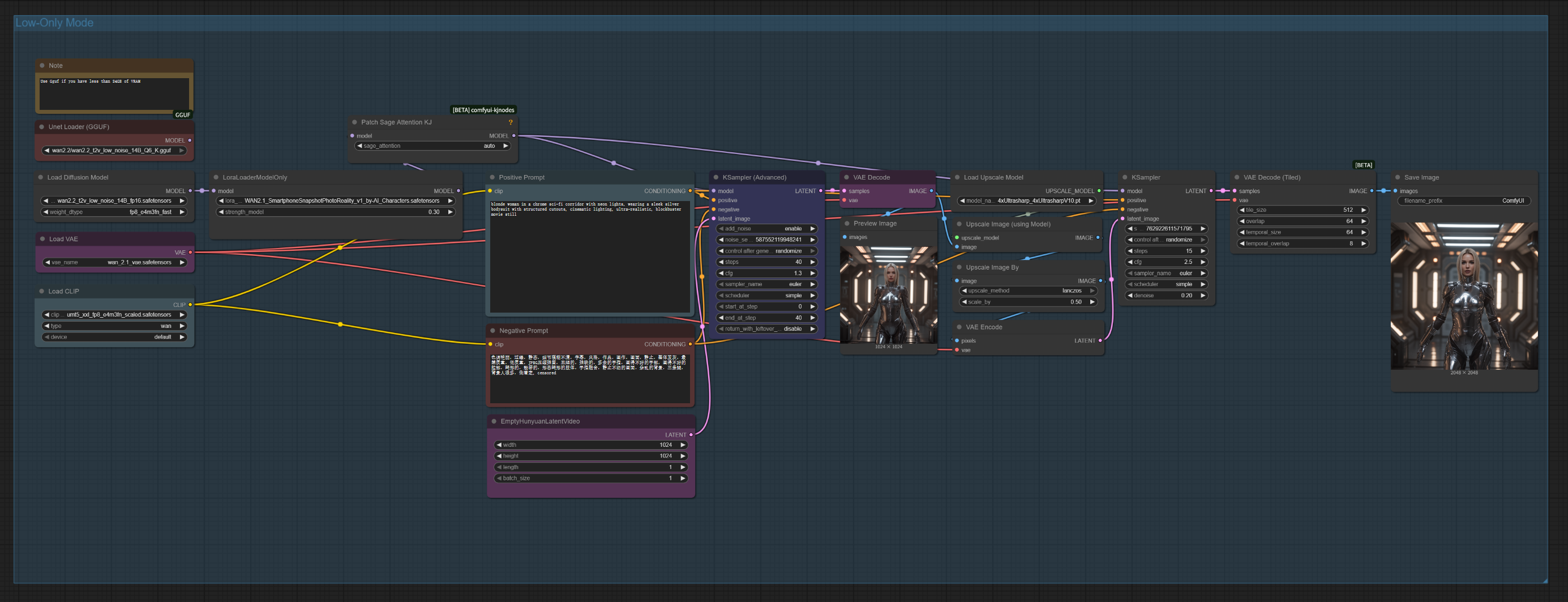Click the end_at_step 40 field
This screenshot has height=602, width=1568.
click(767, 318)
